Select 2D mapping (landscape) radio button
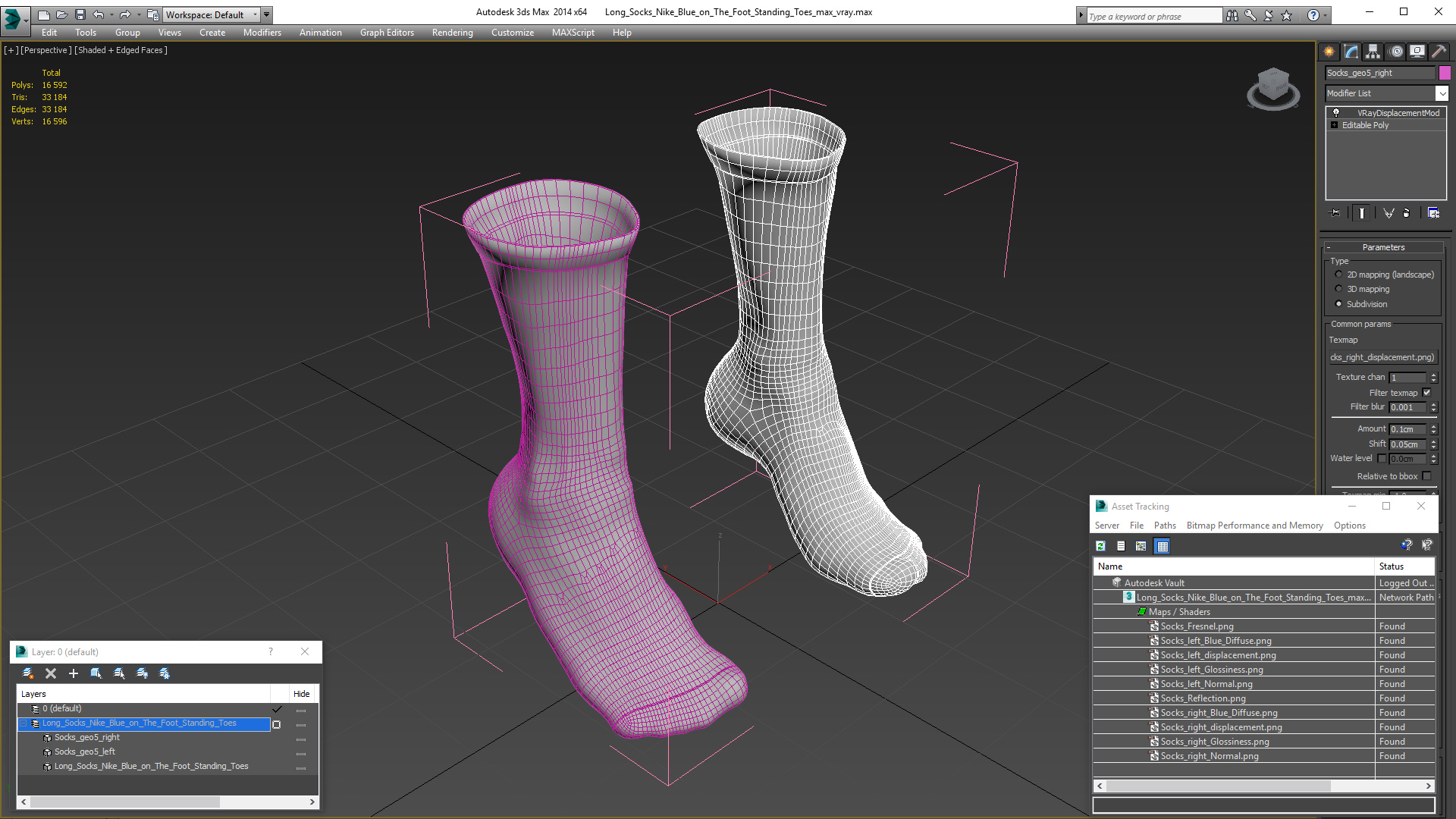Image resolution: width=1456 pixels, height=819 pixels. (x=1338, y=275)
